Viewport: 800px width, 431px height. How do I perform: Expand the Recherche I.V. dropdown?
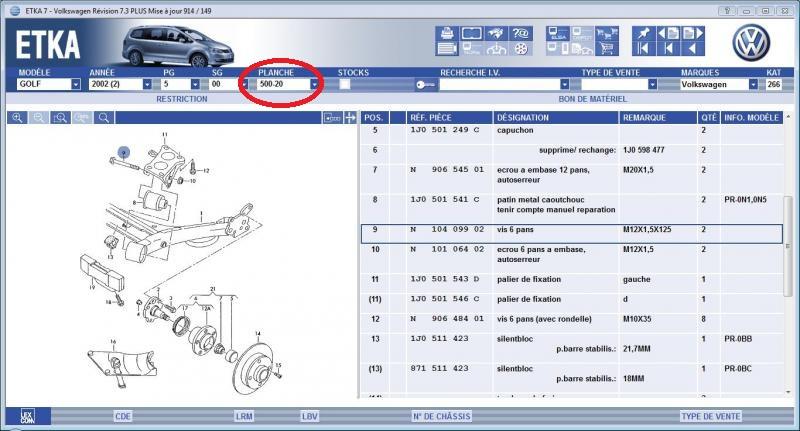pos(564,84)
